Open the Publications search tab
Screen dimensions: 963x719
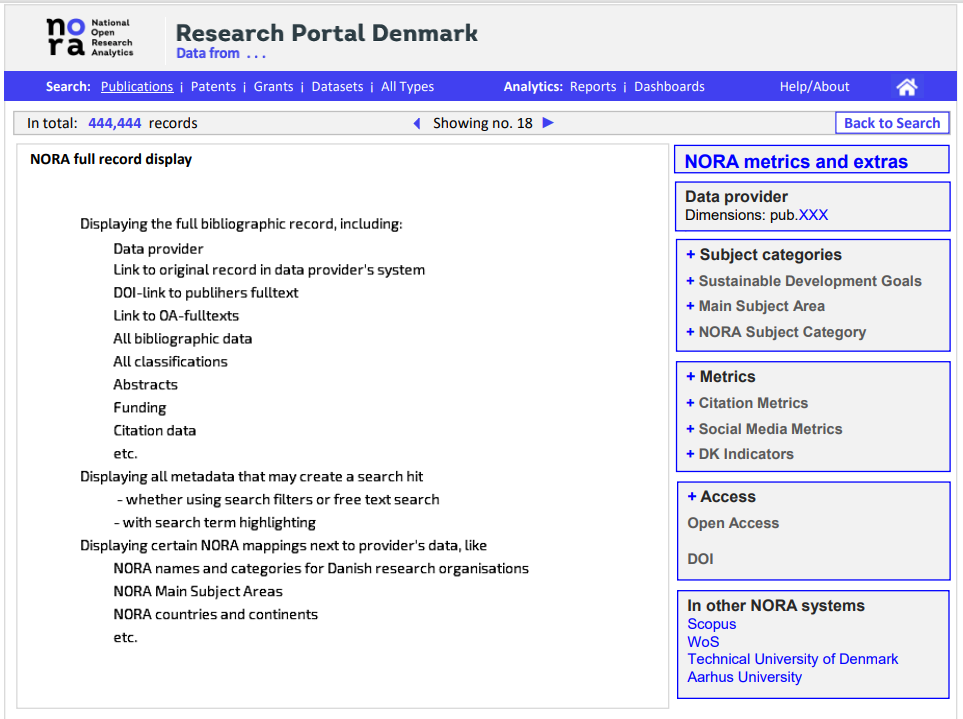(137, 87)
